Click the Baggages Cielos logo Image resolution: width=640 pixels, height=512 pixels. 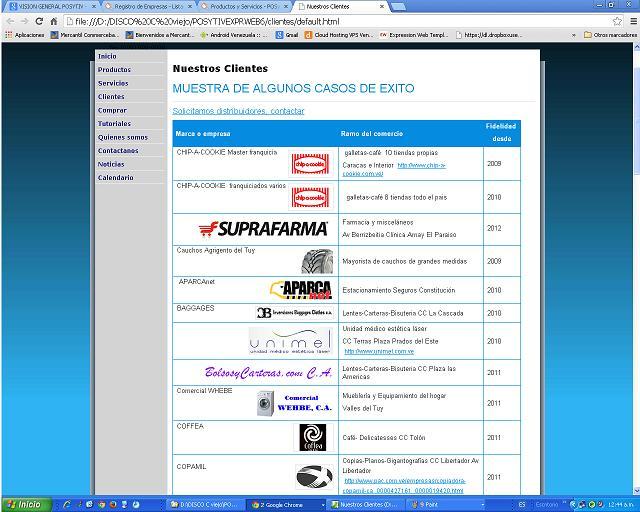click(294, 313)
